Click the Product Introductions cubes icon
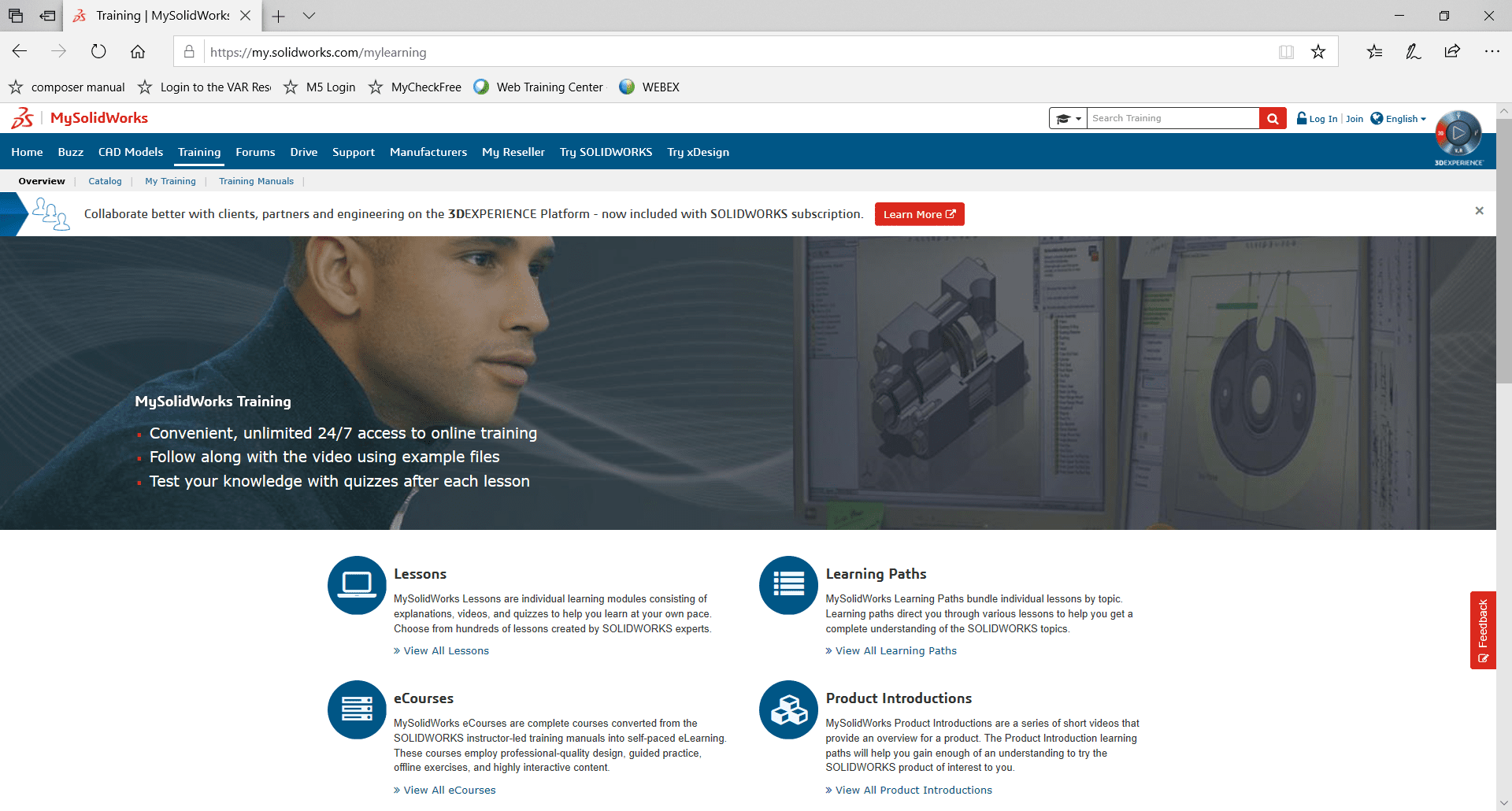Screen dimensions: 1512x811 click(788, 709)
